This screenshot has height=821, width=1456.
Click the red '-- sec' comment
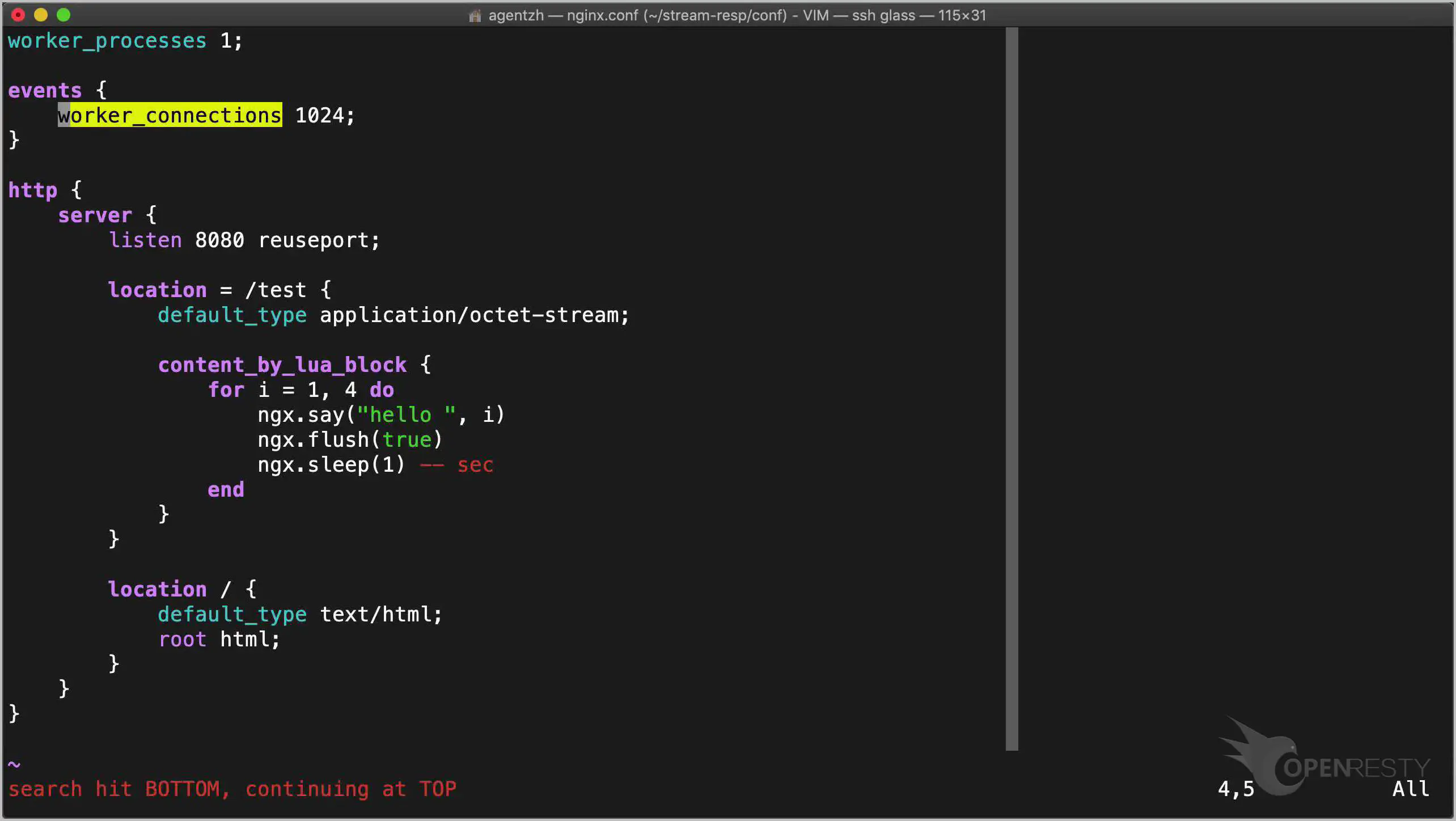(456, 464)
